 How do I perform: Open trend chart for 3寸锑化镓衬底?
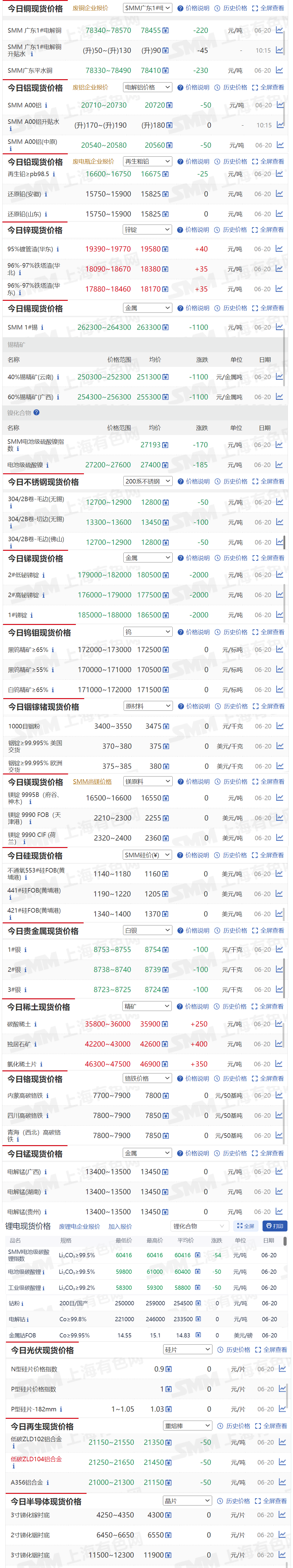(282, 1514)
